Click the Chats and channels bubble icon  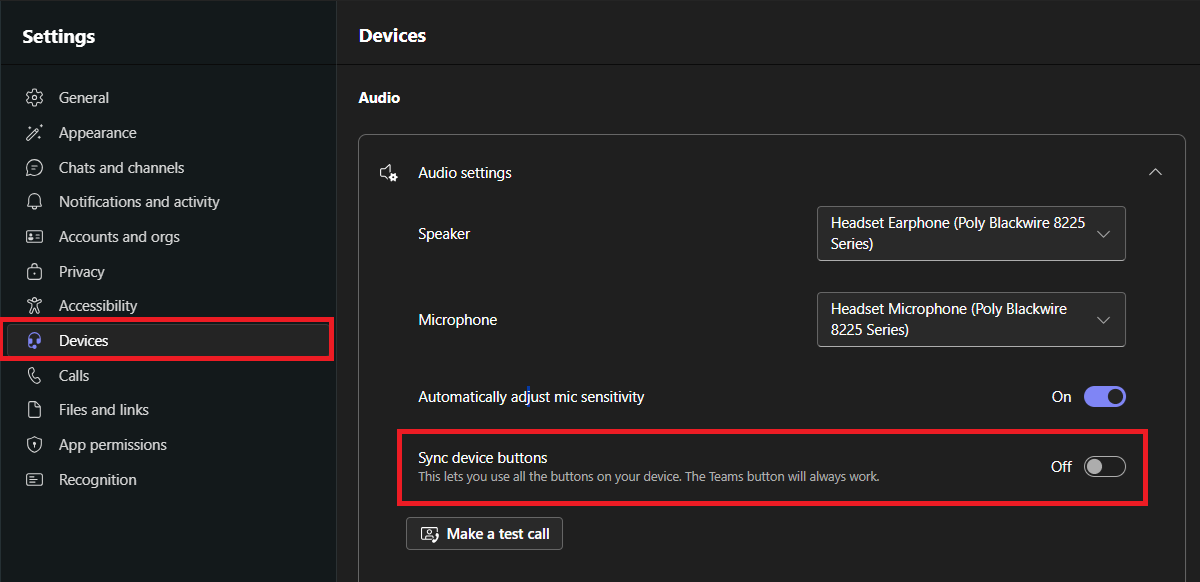click(x=35, y=168)
